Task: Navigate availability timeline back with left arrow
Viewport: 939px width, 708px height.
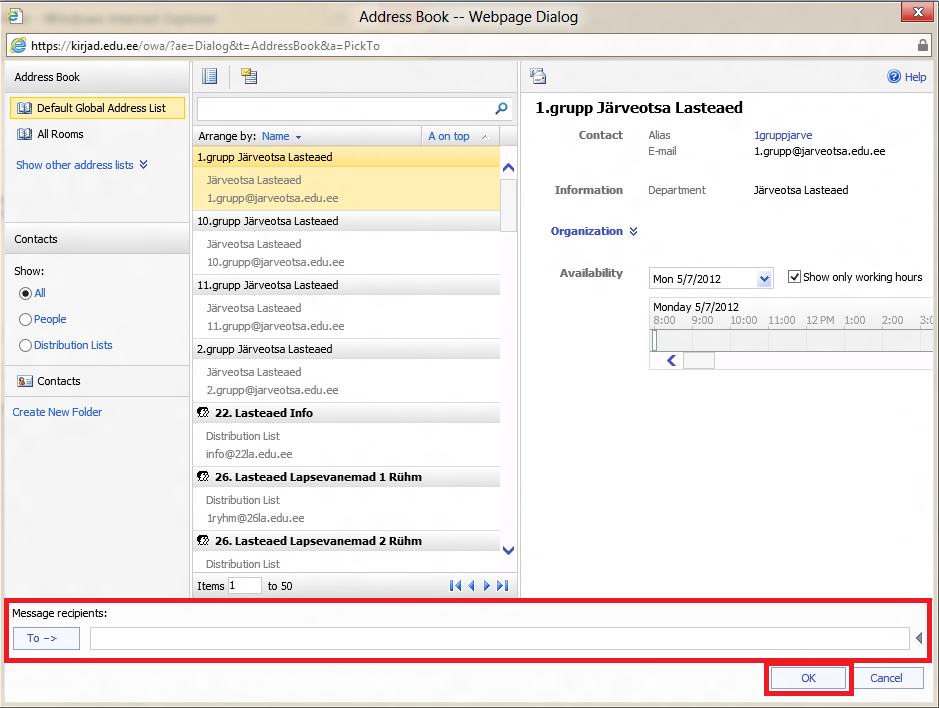Action: tap(671, 360)
